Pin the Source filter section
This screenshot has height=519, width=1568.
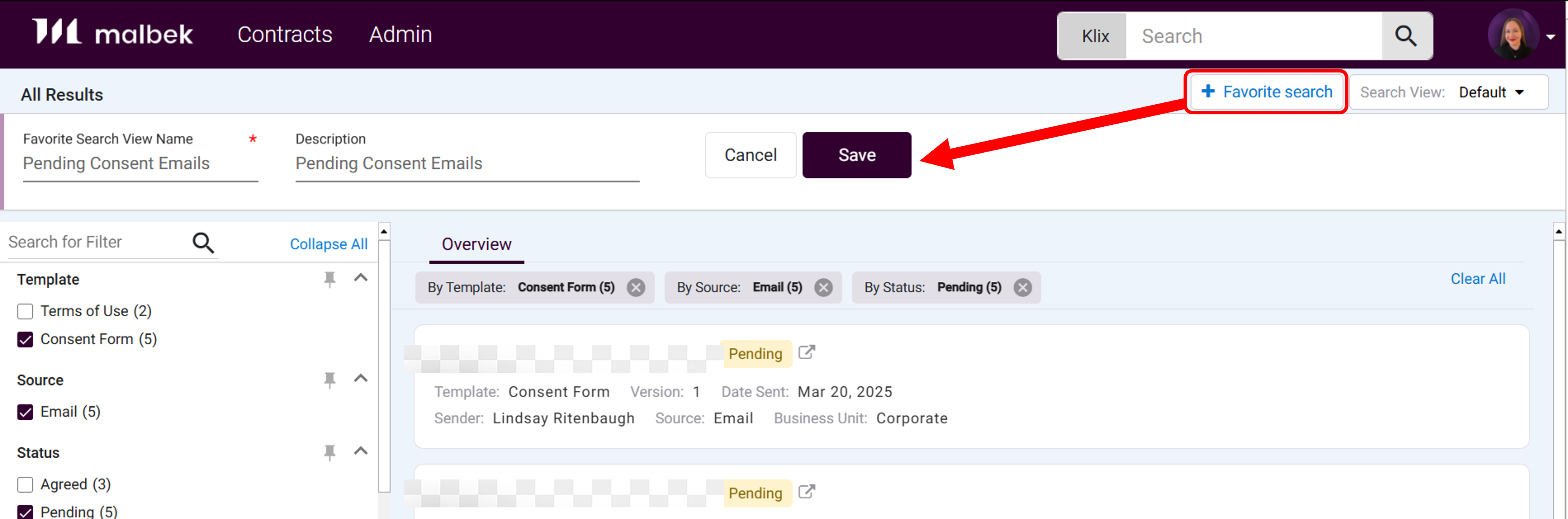pyautogui.click(x=329, y=380)
